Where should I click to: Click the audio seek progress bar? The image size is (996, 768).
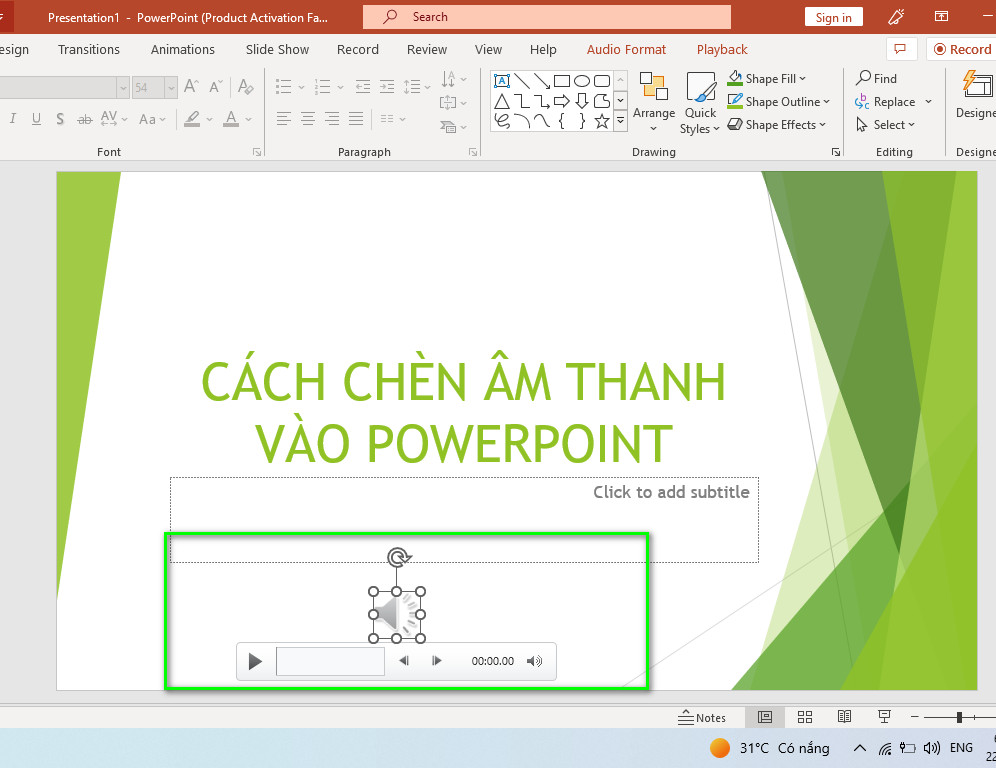pos(330,661)
